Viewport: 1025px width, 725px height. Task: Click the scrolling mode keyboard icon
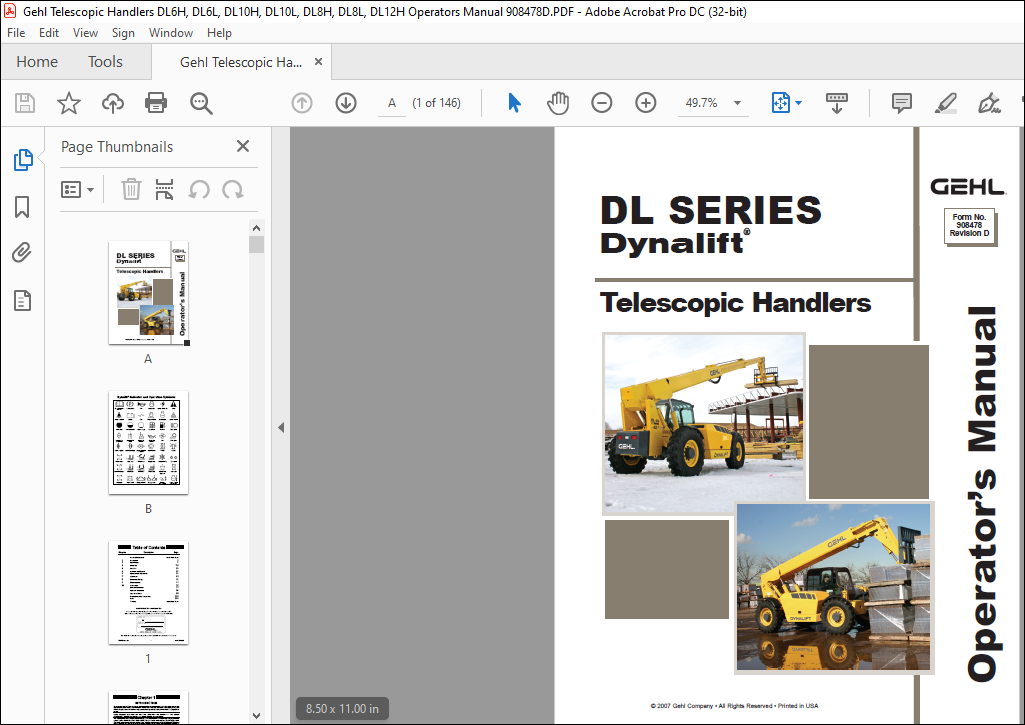point(837,103)
